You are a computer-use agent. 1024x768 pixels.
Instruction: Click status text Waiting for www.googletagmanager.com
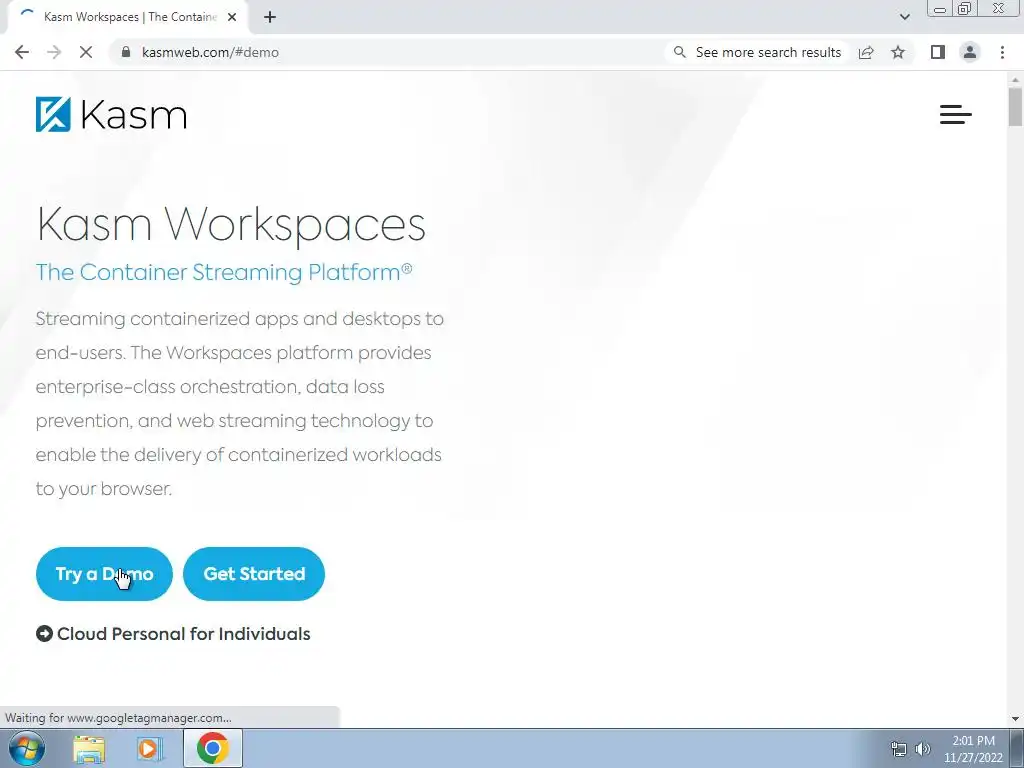(118, 718)
